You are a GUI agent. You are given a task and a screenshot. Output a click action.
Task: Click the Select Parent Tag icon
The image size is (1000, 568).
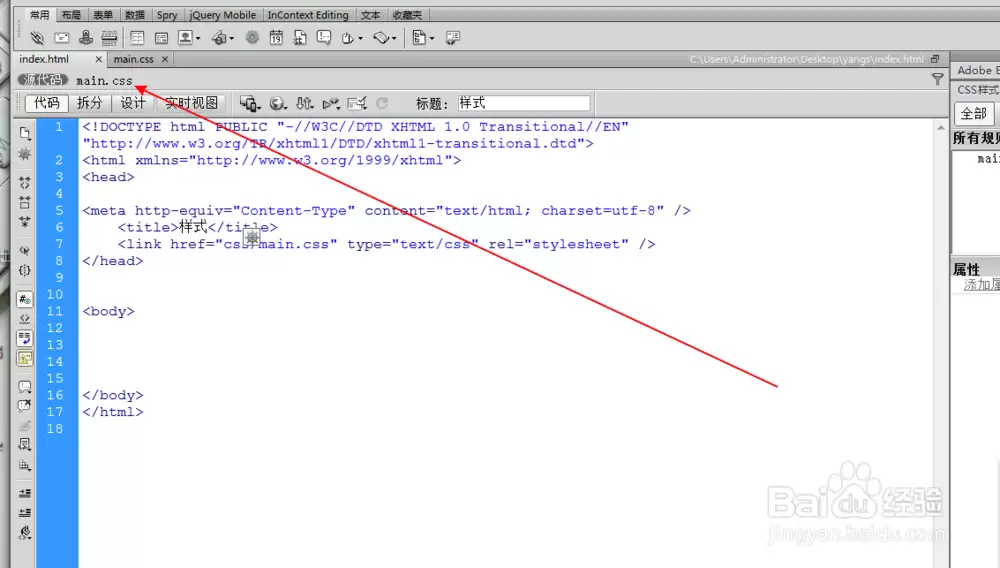25,251
